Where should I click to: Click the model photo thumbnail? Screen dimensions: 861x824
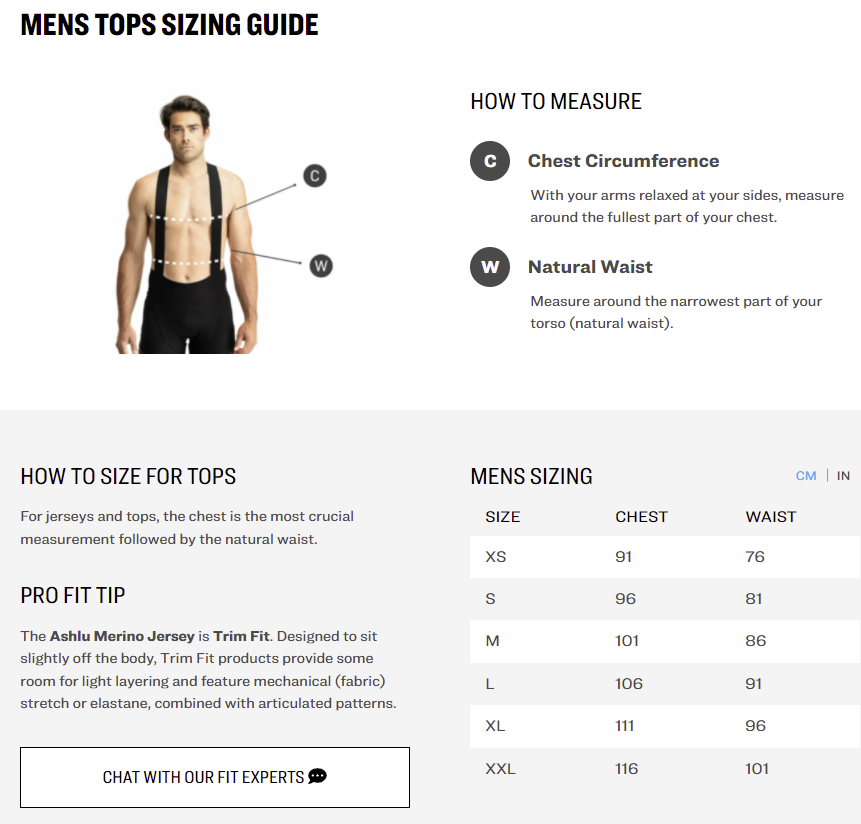tap(187, 221)
